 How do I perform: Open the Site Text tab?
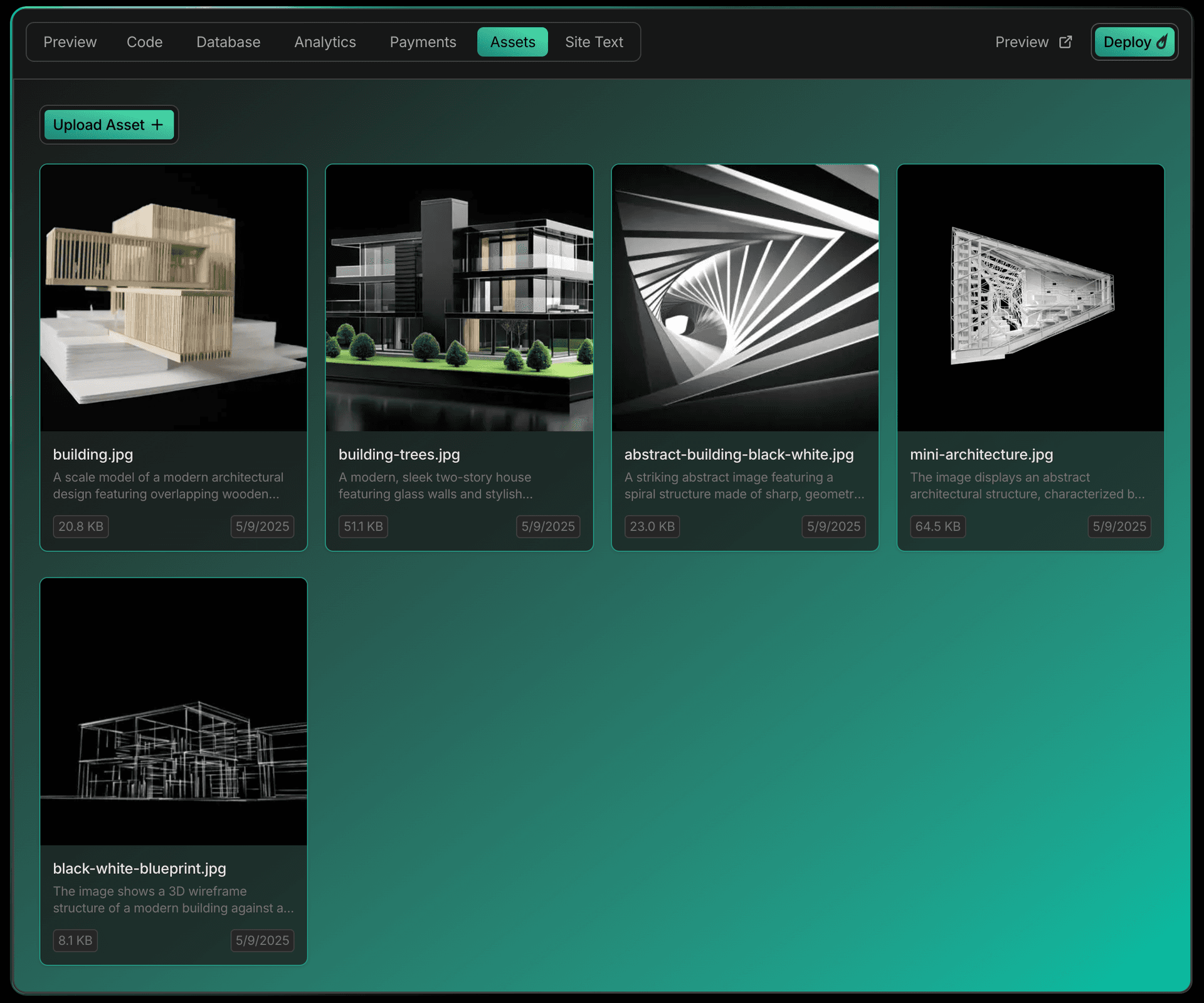pos(594,42)
